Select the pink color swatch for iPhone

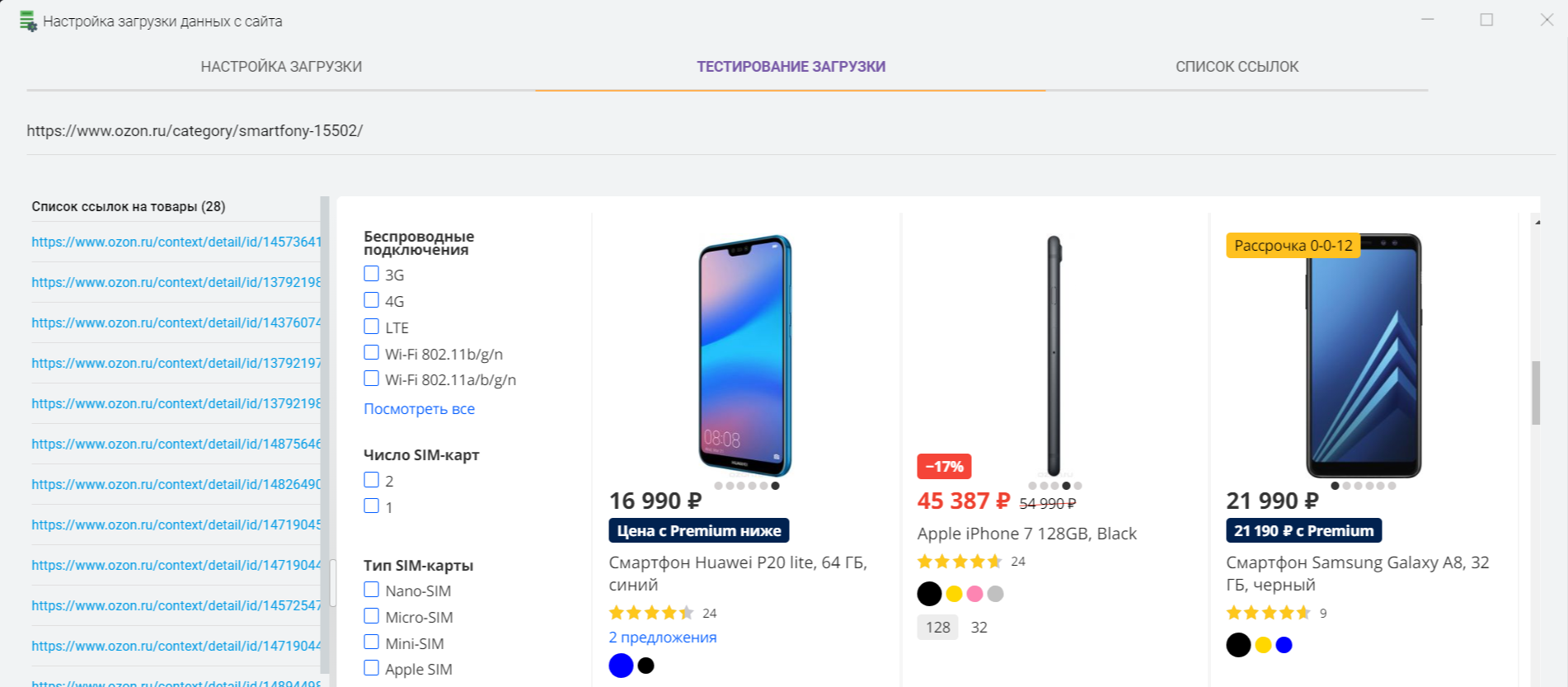point(974,594)
